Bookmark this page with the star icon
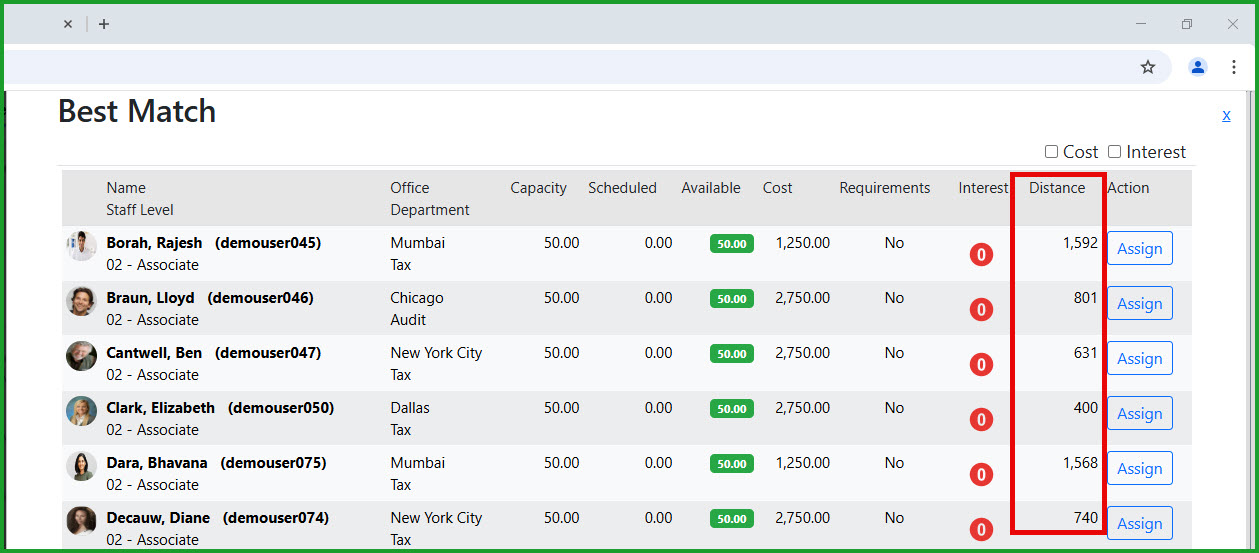 [1148, 67]
